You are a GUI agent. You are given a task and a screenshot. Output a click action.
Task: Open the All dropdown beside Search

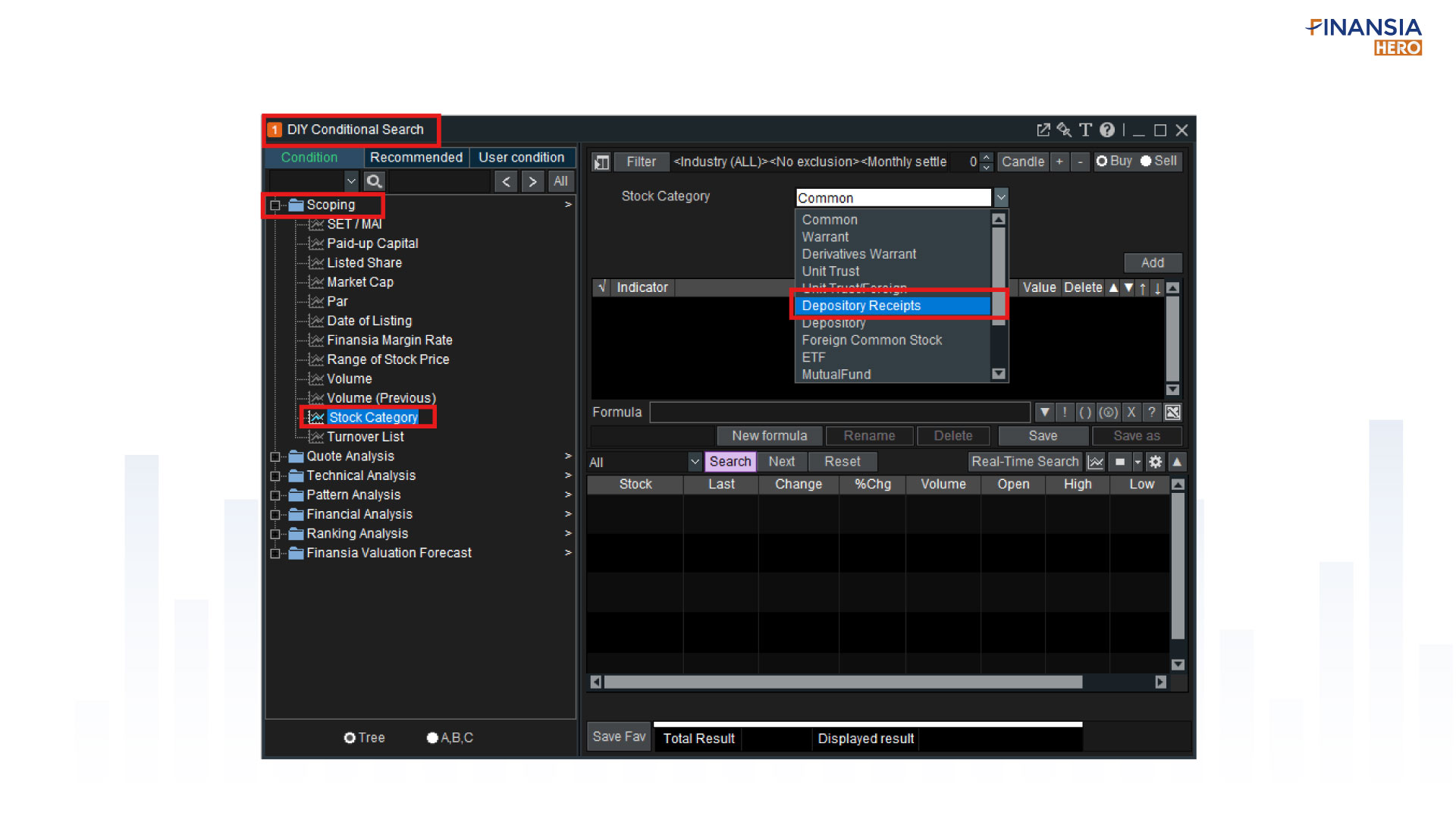[x=695, y=462]
